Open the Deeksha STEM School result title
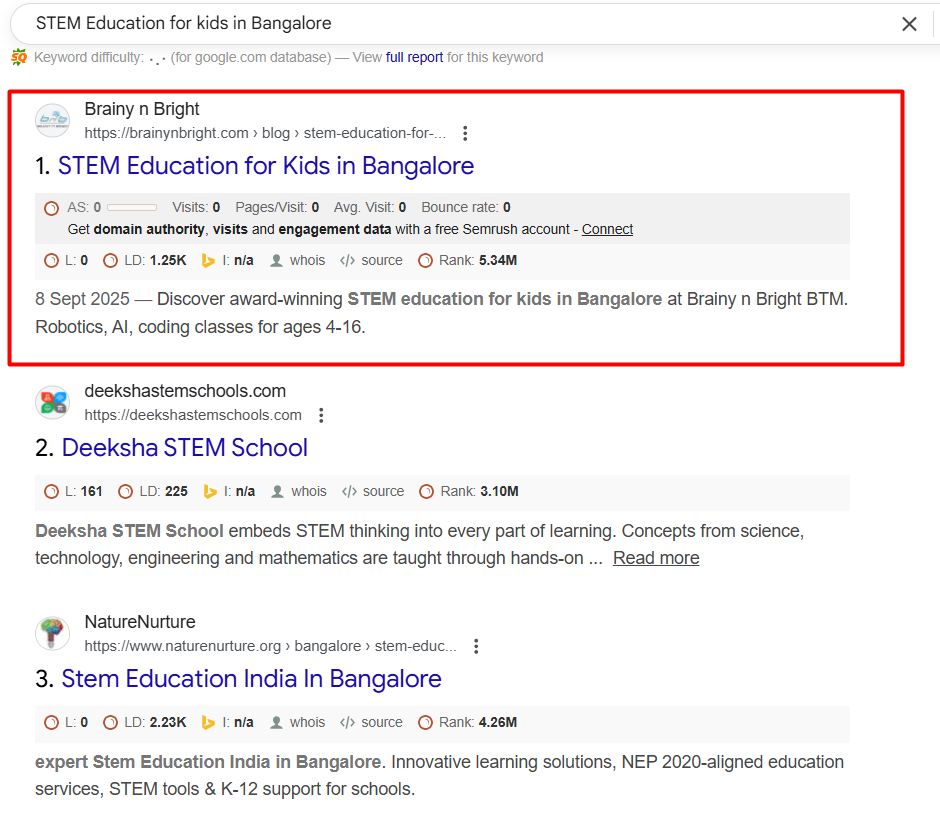Screen dimensions: 940x831 click(184, 447)
